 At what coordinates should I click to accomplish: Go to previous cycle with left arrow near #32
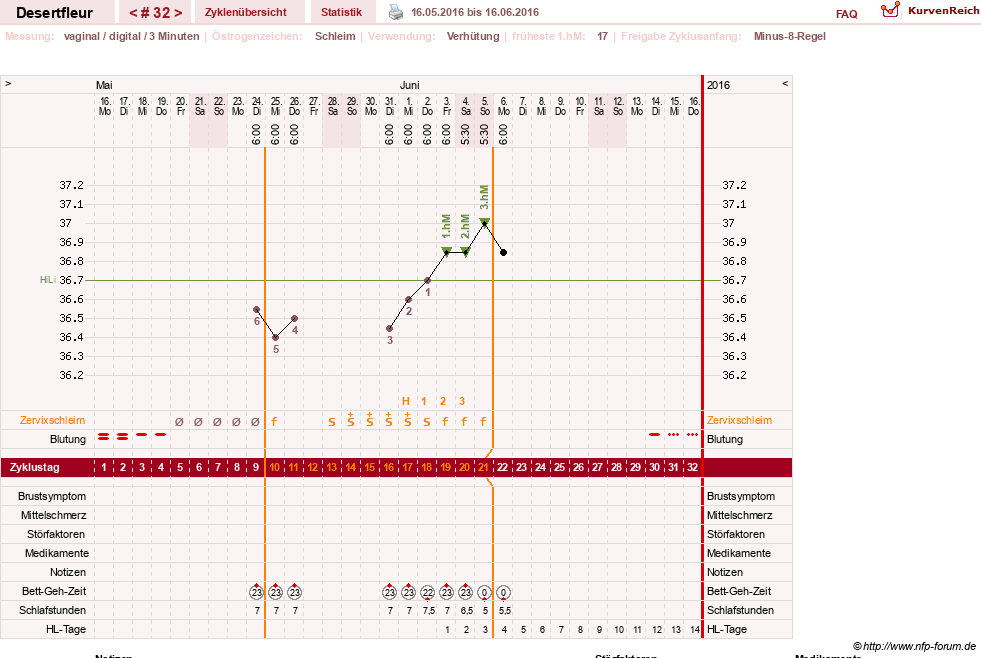(133, 13)
